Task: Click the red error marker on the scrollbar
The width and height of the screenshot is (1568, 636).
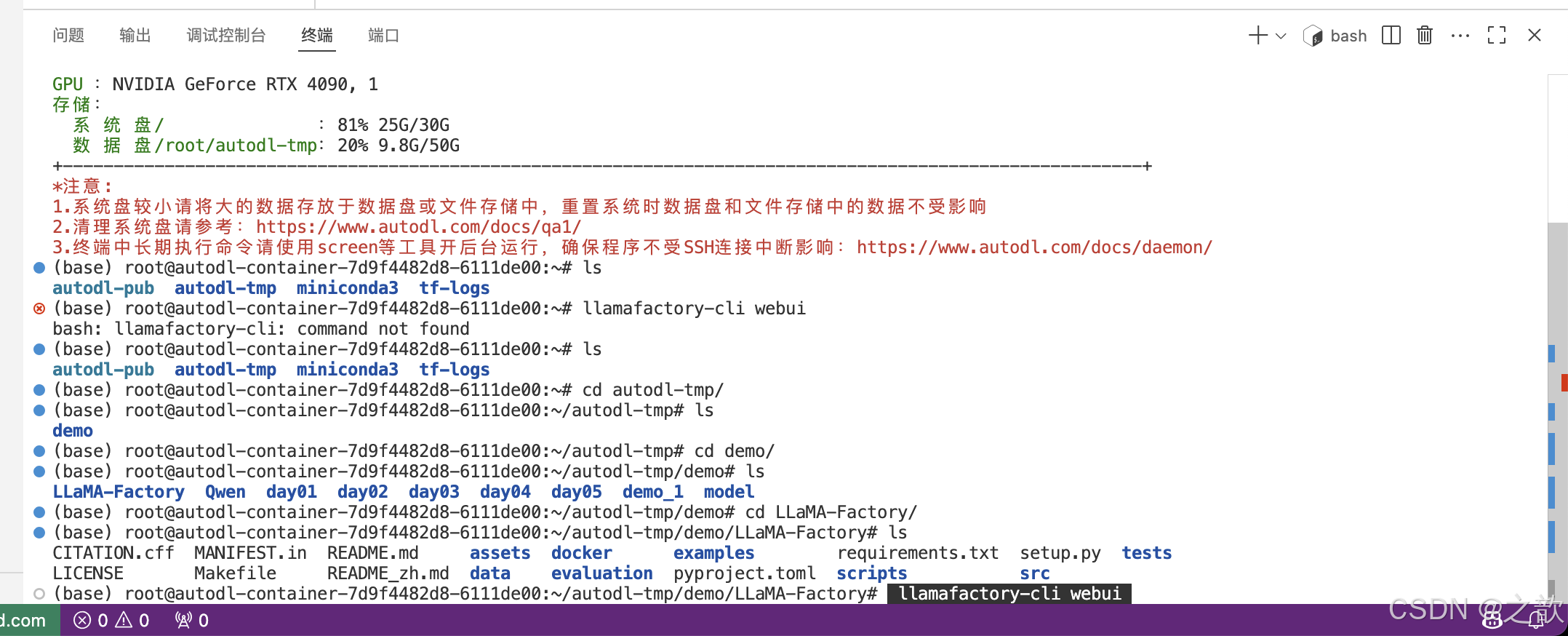Action: [x=1564, y=382]
